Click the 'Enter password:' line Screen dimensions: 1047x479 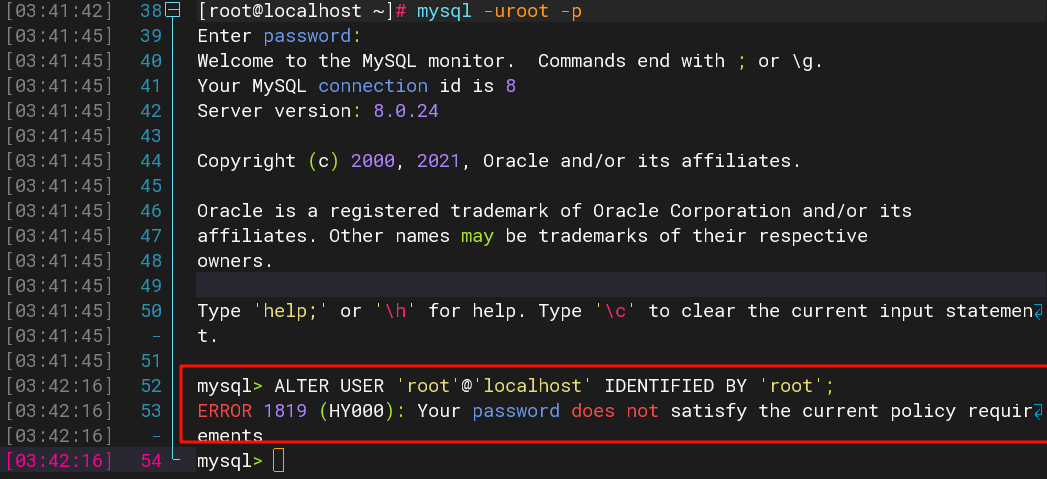coord(279,36)
